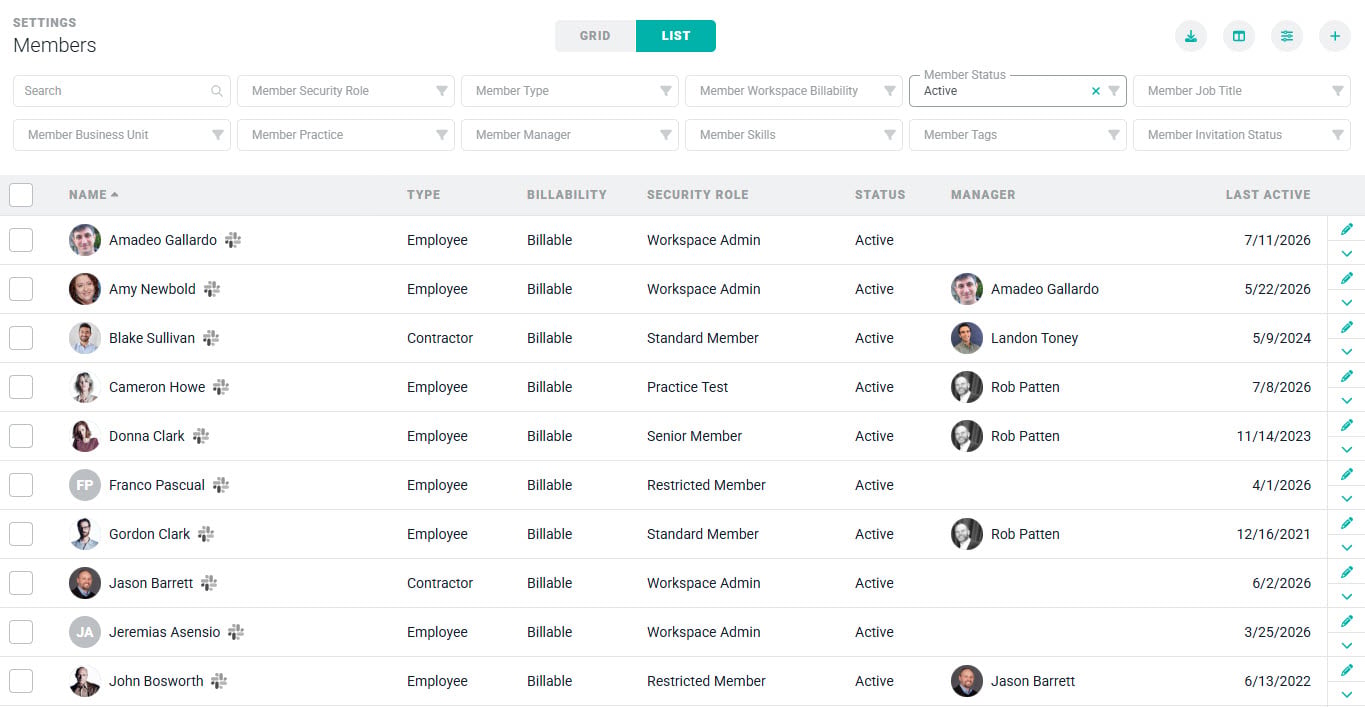Edit Amadeo Gallardo with pencil icon
The height and width of the screenshot is (707, 1365).
coord(1347,229)
